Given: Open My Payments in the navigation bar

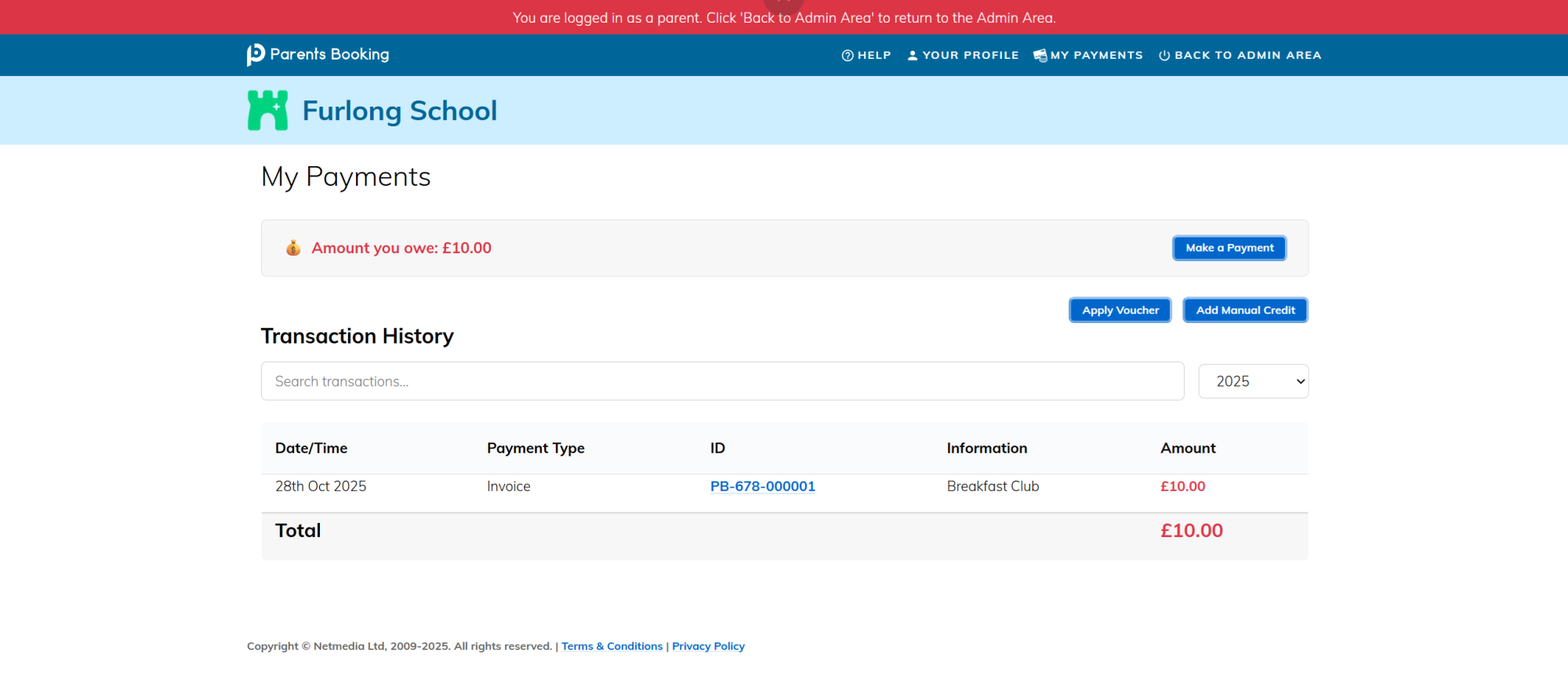Looking at the screenshot, I should point(1096,56).
